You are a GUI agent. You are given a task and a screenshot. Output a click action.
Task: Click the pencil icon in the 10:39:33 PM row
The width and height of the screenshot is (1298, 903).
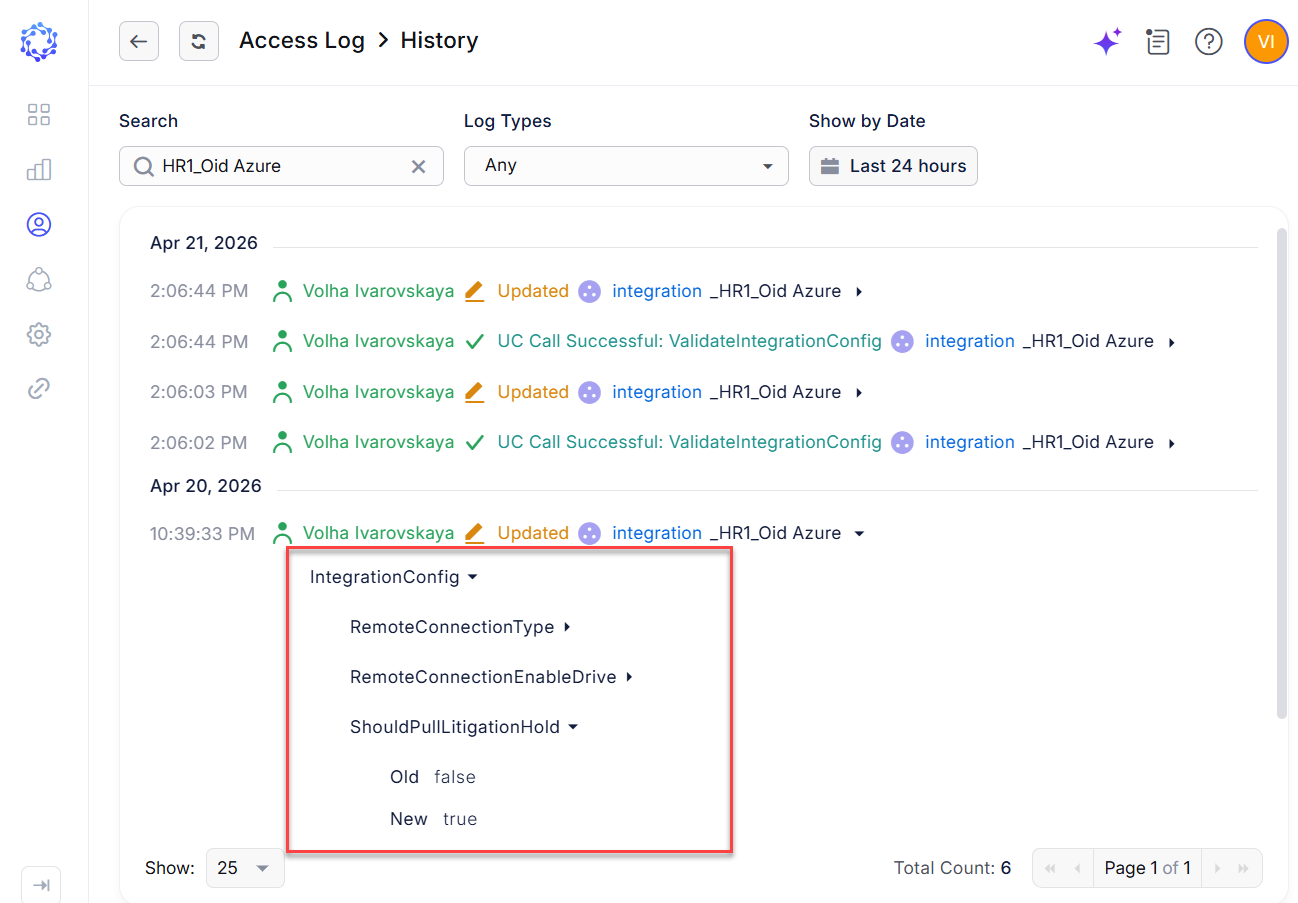tap(475, 533)
